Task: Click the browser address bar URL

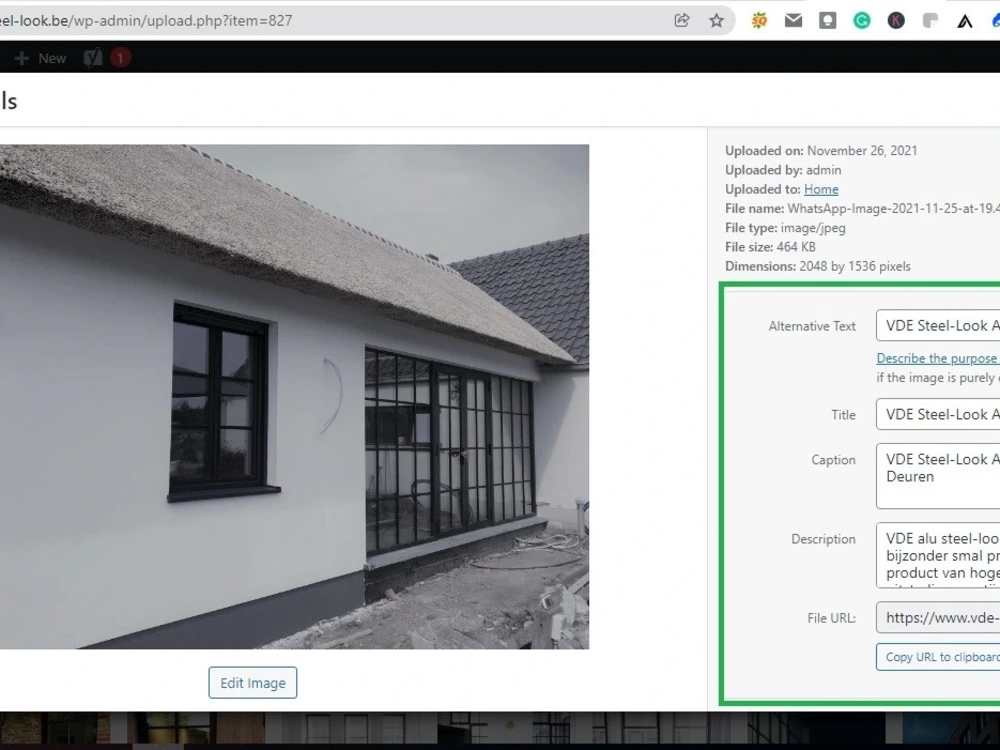Action: click(146, 20)
